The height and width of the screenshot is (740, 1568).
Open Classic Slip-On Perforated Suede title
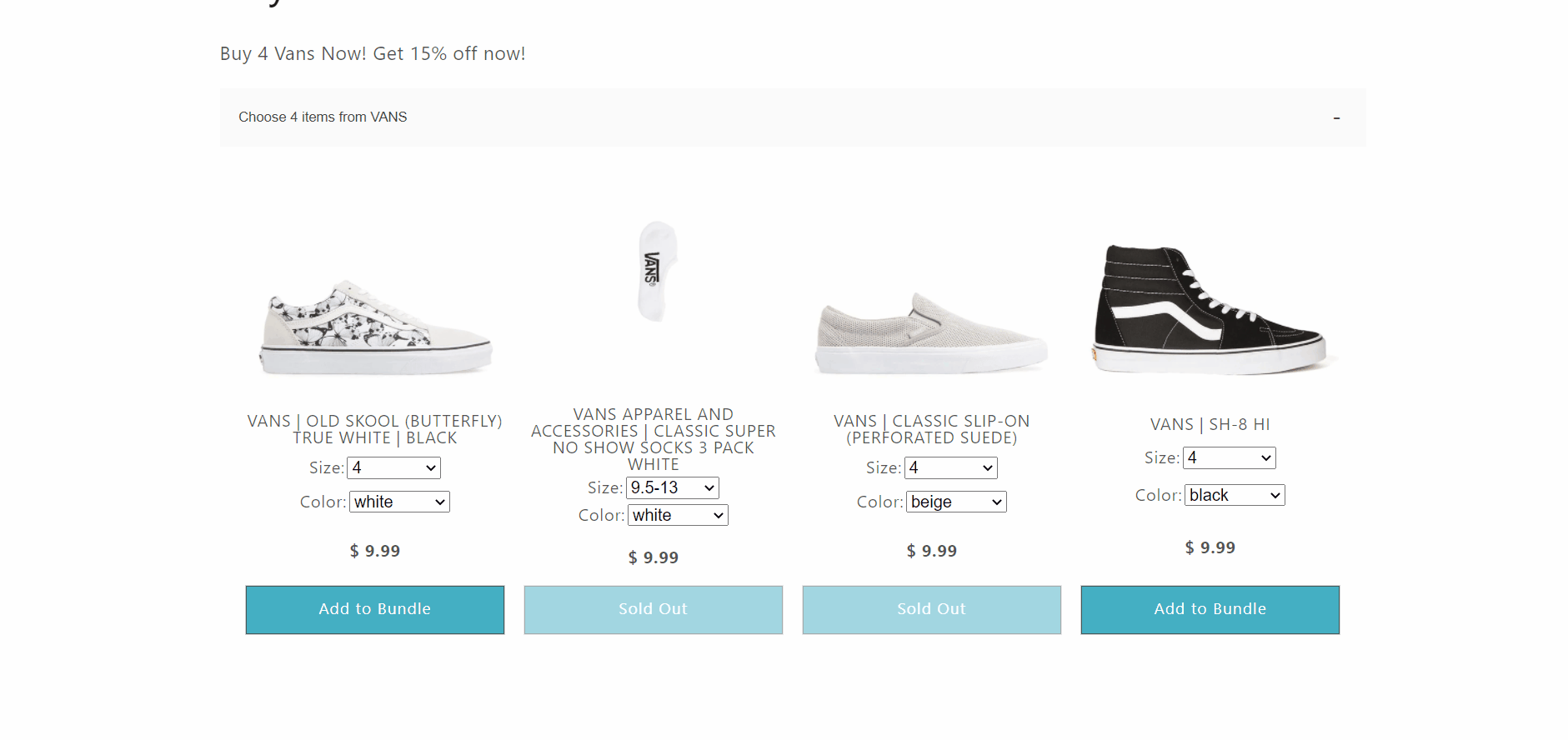tap(932, 430)
